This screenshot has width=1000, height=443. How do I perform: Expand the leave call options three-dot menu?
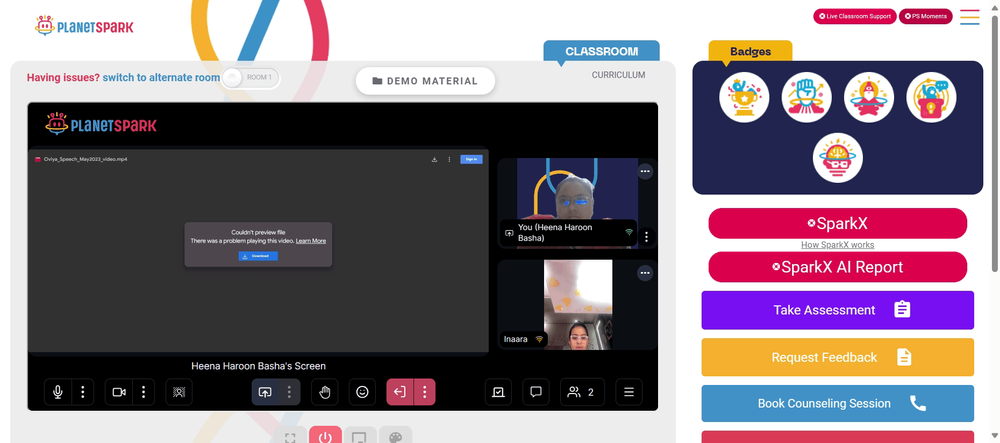click(x=425, y=392)
